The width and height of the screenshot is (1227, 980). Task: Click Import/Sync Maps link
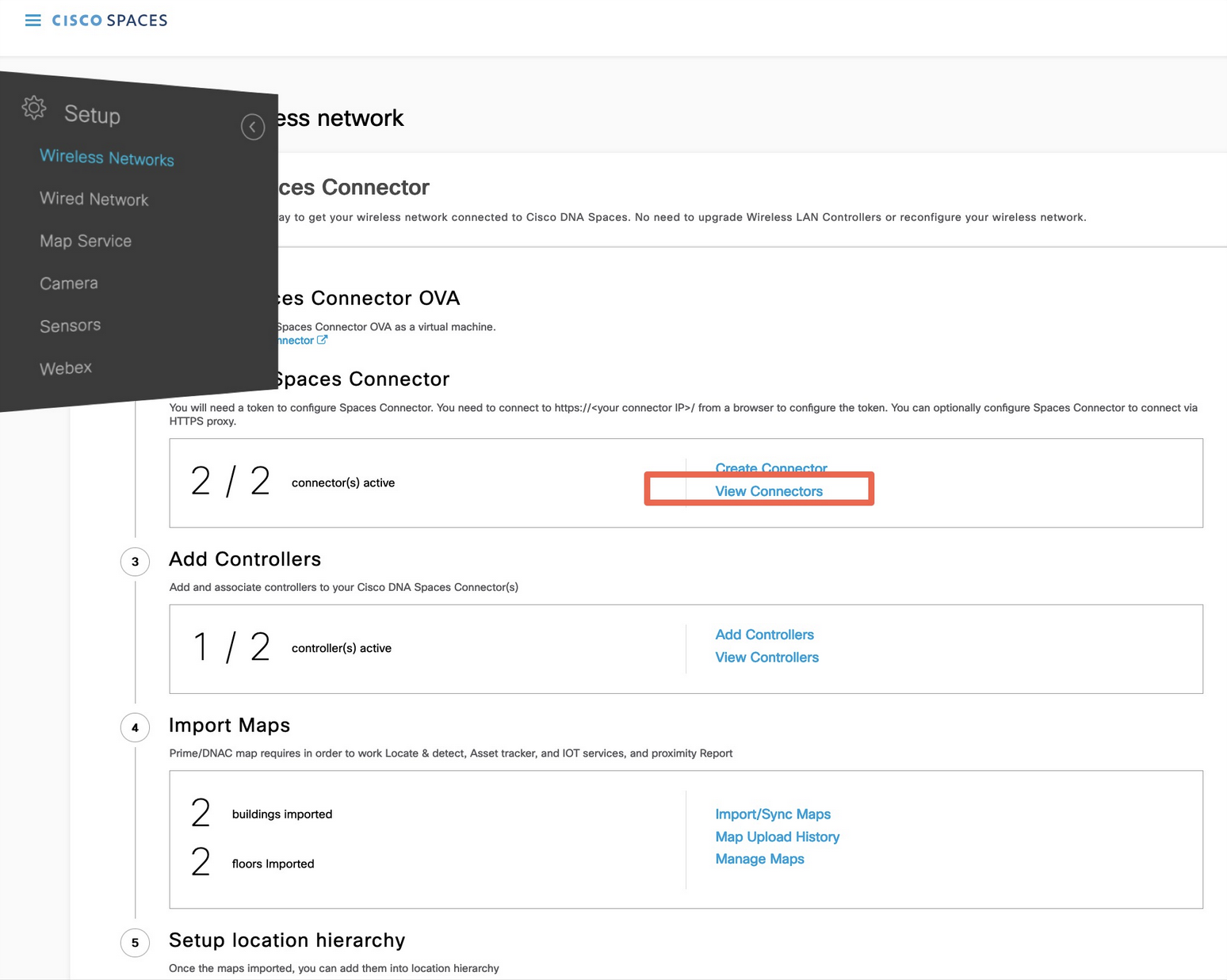(773, 814)
